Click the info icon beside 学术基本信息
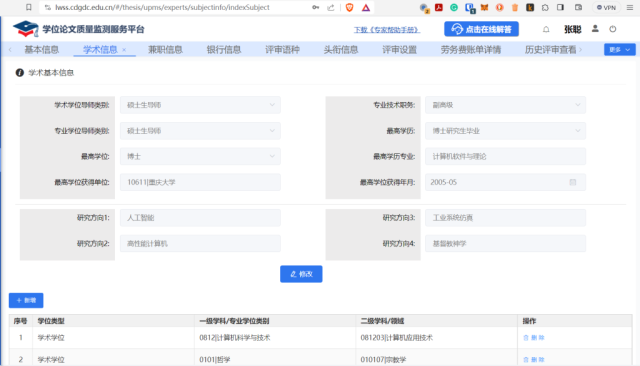This screenshot has width=640, height=366. (20, 73)
